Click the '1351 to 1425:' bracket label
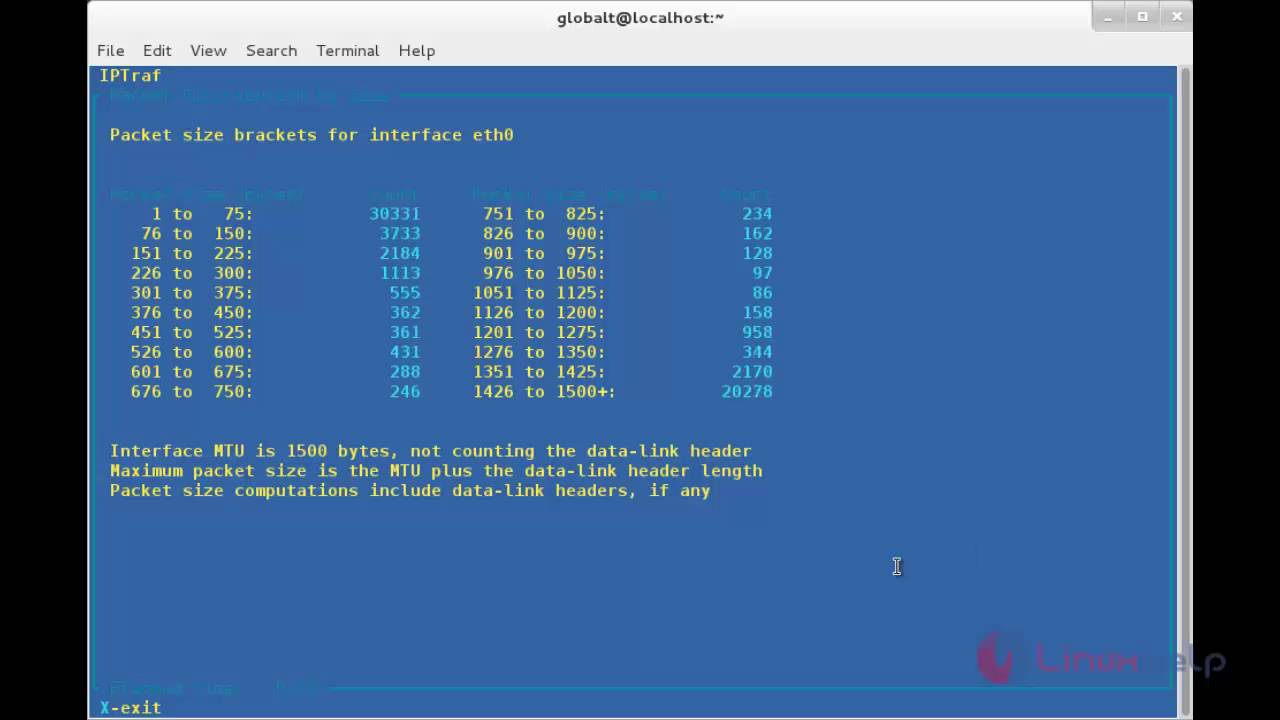 tap(539, 372)
